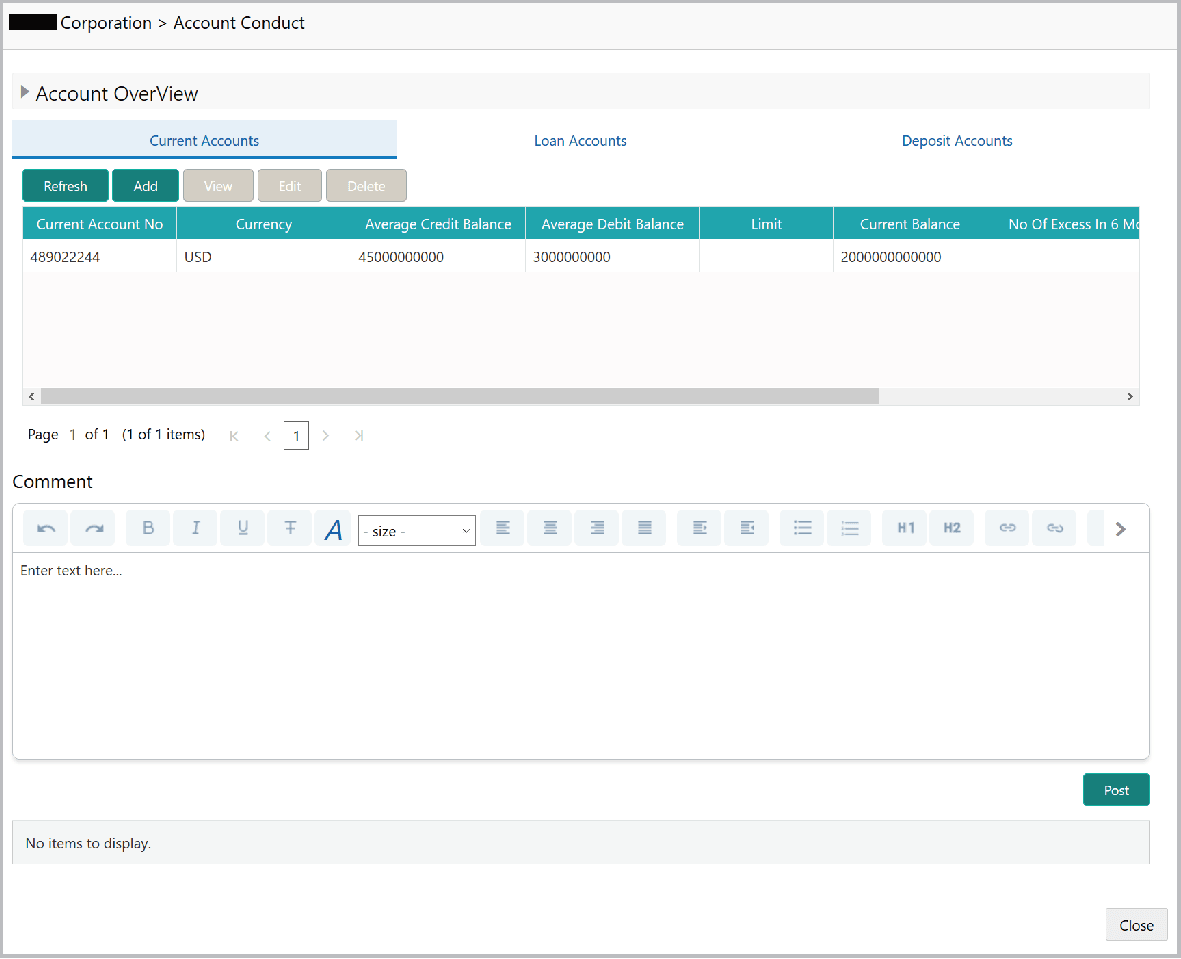This screenshot has width=1181, height=959.
Task: Click the USD currency cell
Action: click(x=264, y=257)
